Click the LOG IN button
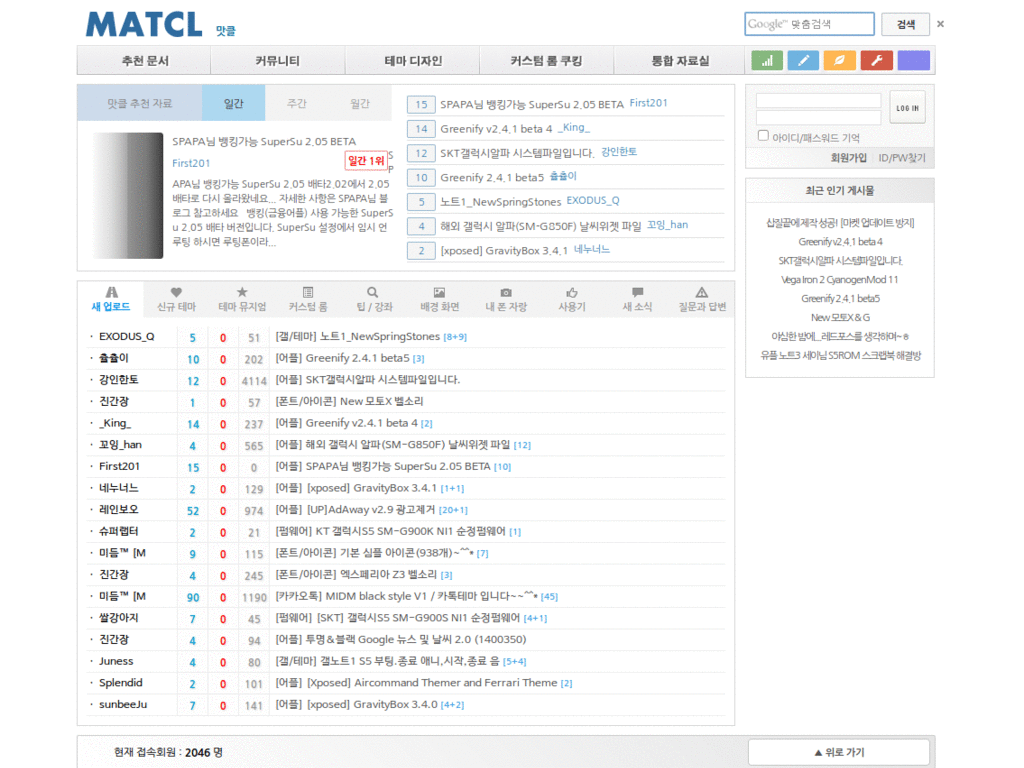This screenshot has width=1024, height=768. click(x=907, y=108)
